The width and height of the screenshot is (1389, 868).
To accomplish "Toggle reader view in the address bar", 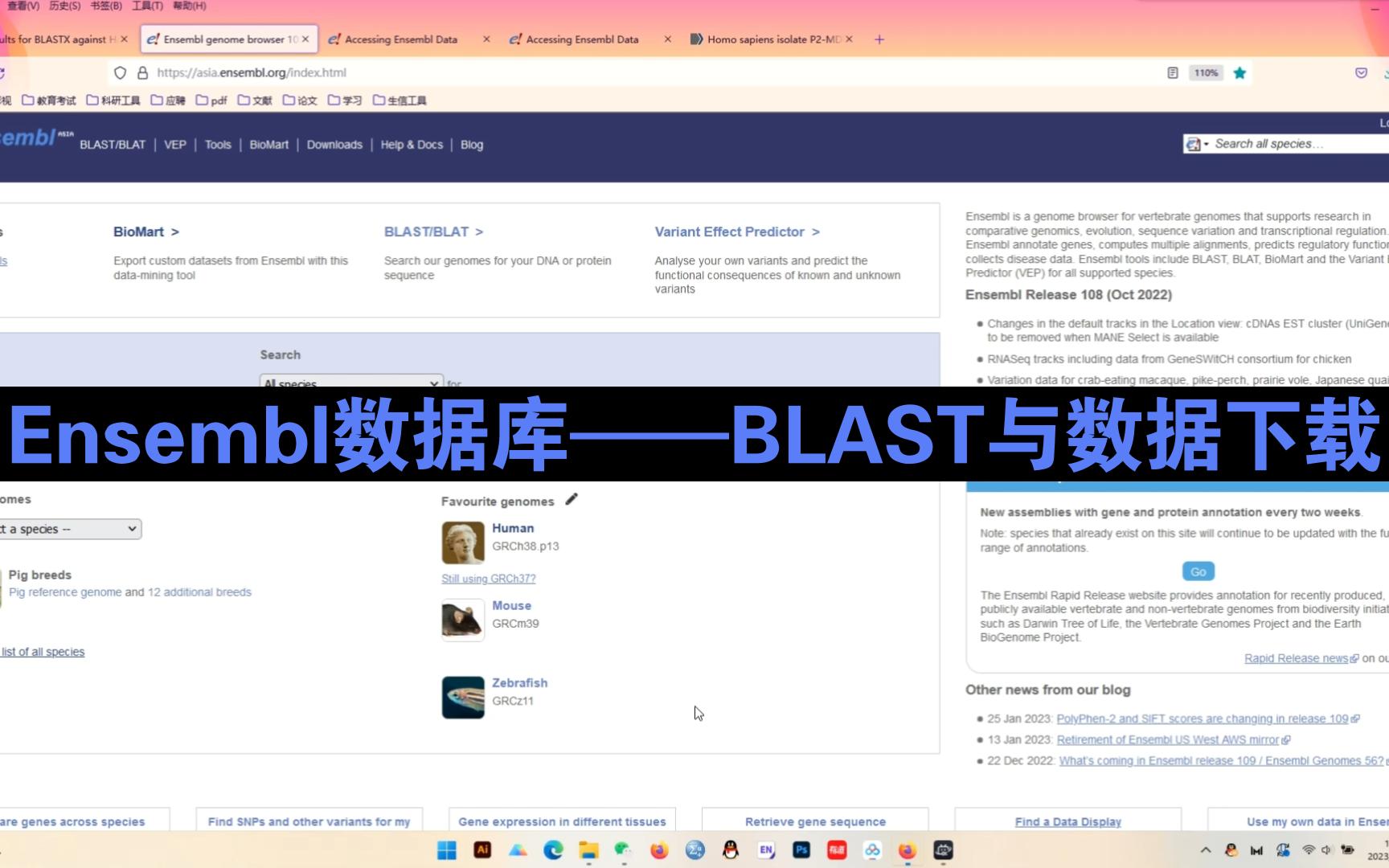I will pyautogui.click(x=1173, y=73).
